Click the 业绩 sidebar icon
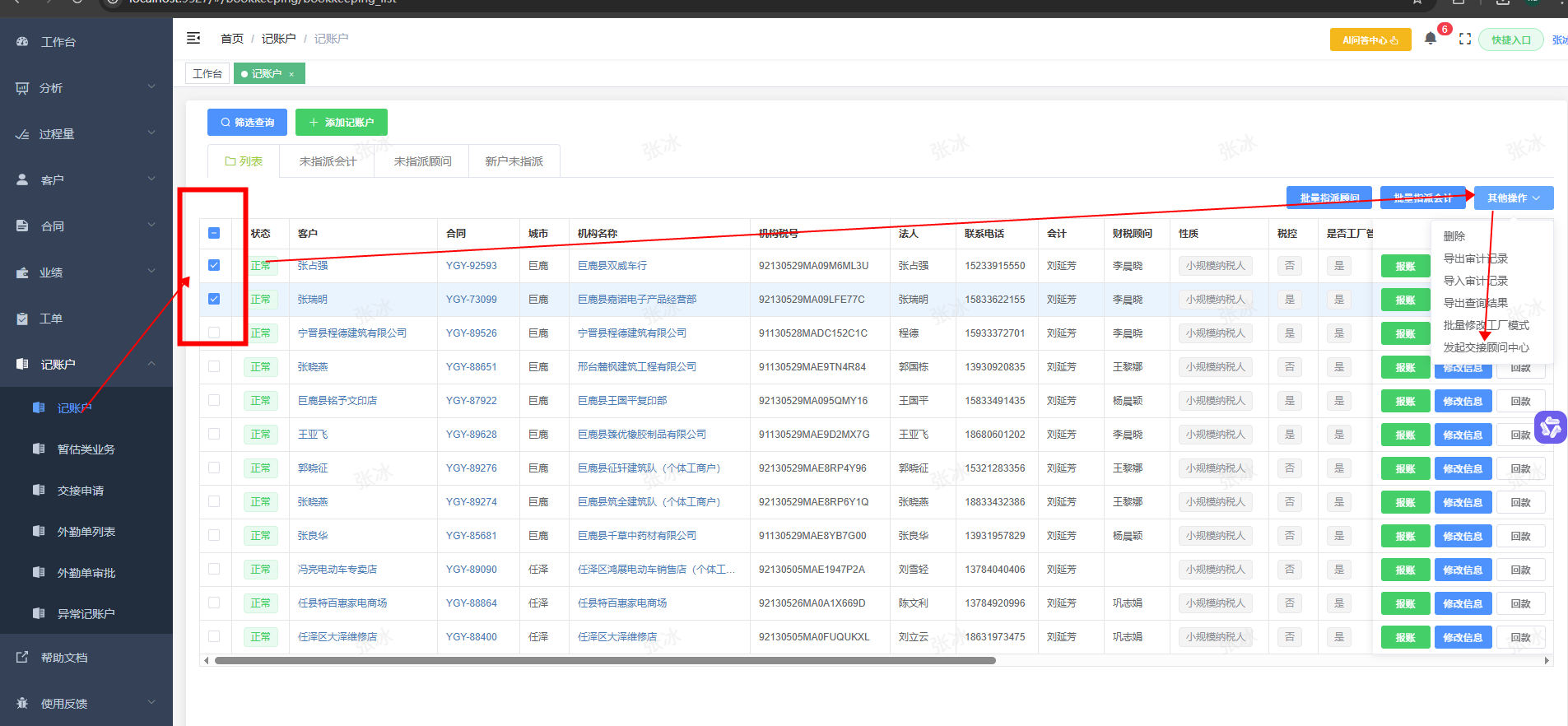 pos(22,272)
